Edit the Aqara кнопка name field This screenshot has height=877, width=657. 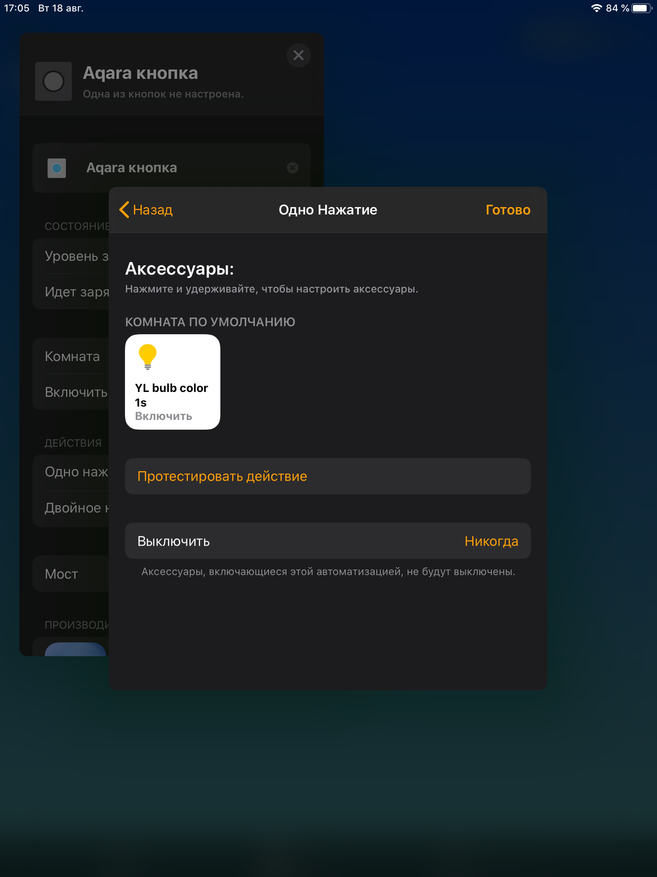171,168
